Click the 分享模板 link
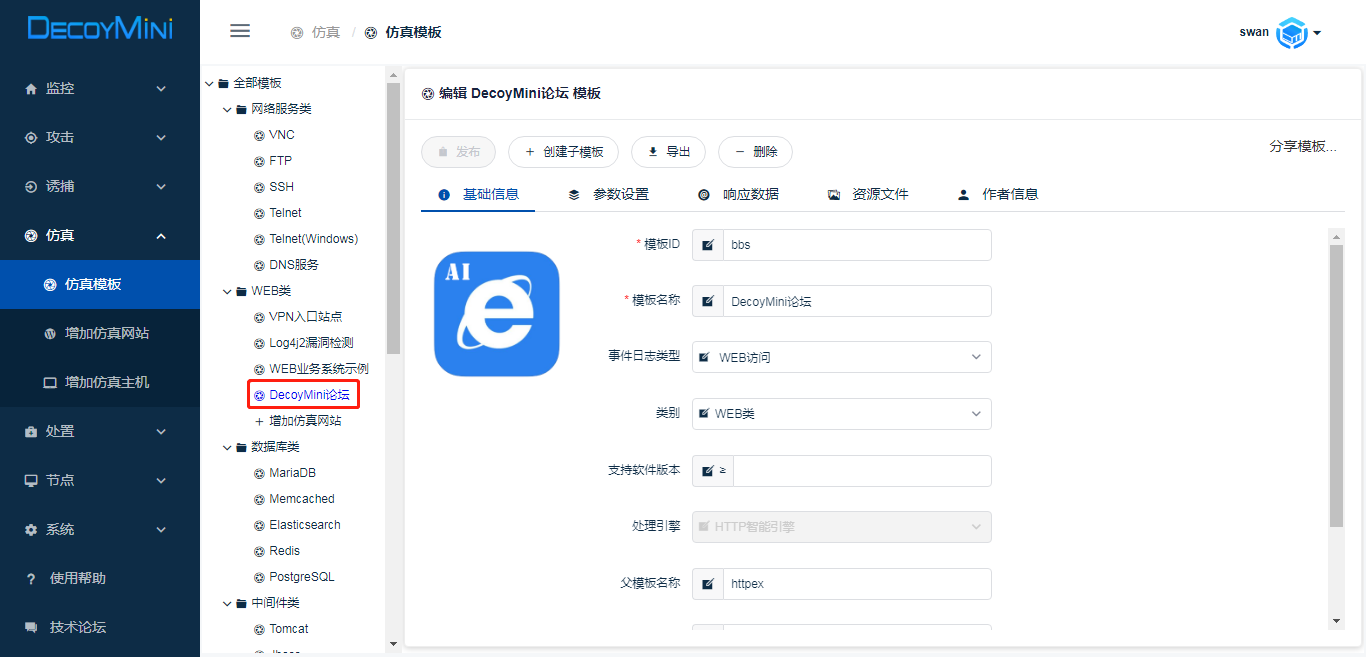 (x=1302, y=146)
